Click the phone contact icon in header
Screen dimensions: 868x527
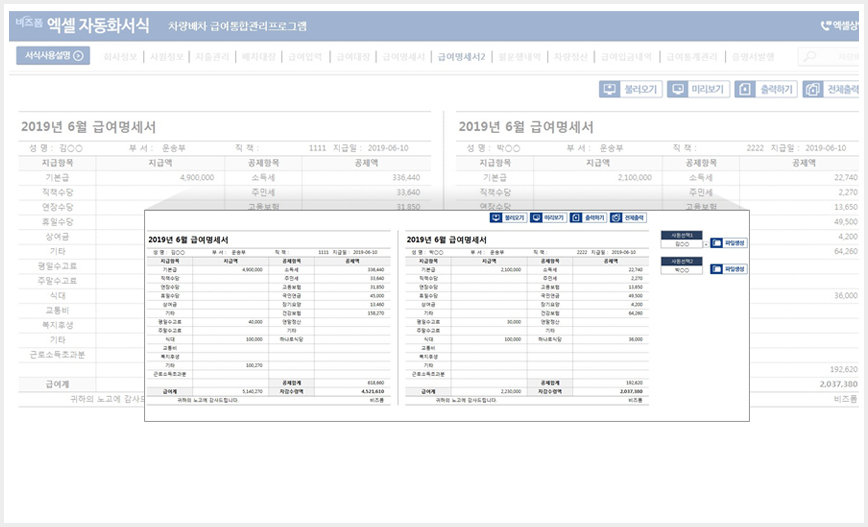826,25
